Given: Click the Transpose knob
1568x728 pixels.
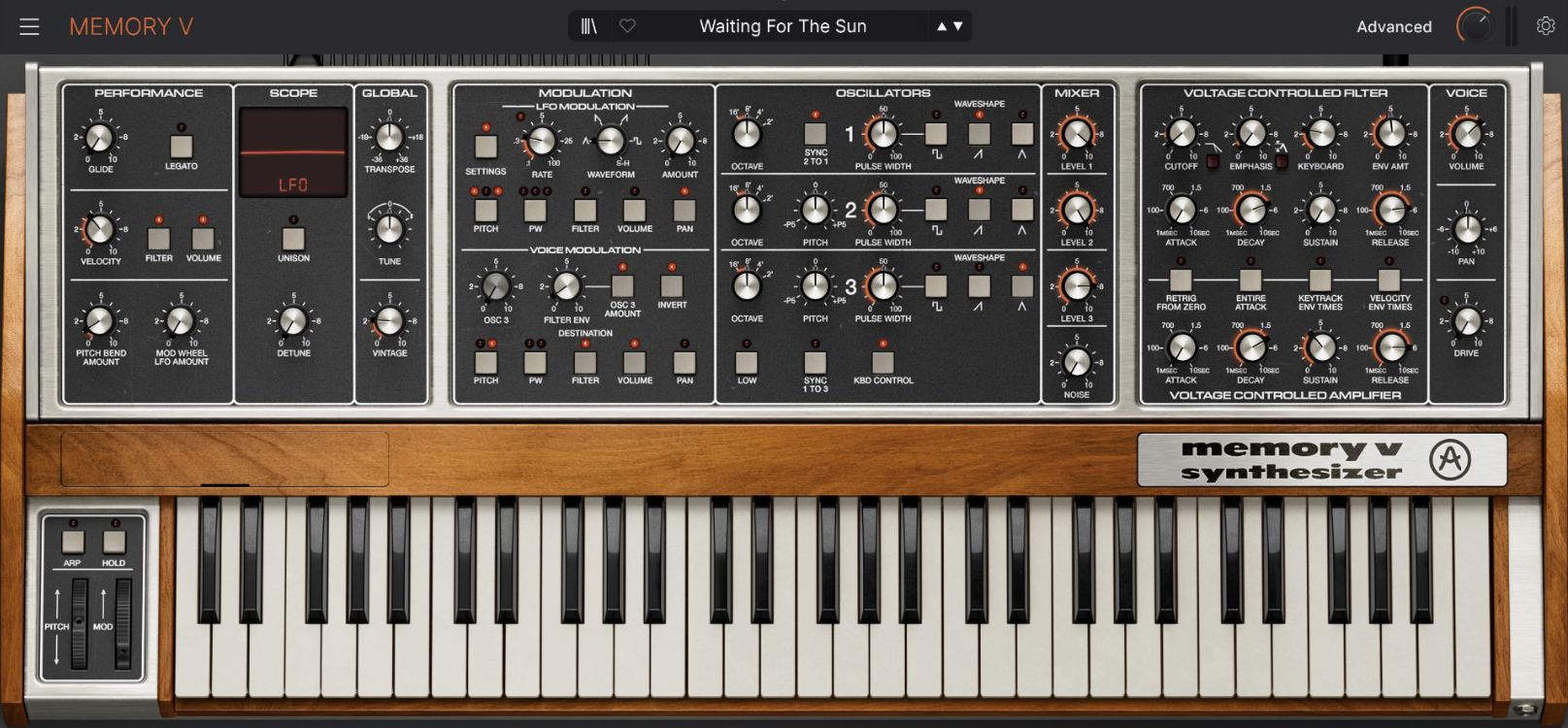Looking at the screenshot, I should point(389,137).
